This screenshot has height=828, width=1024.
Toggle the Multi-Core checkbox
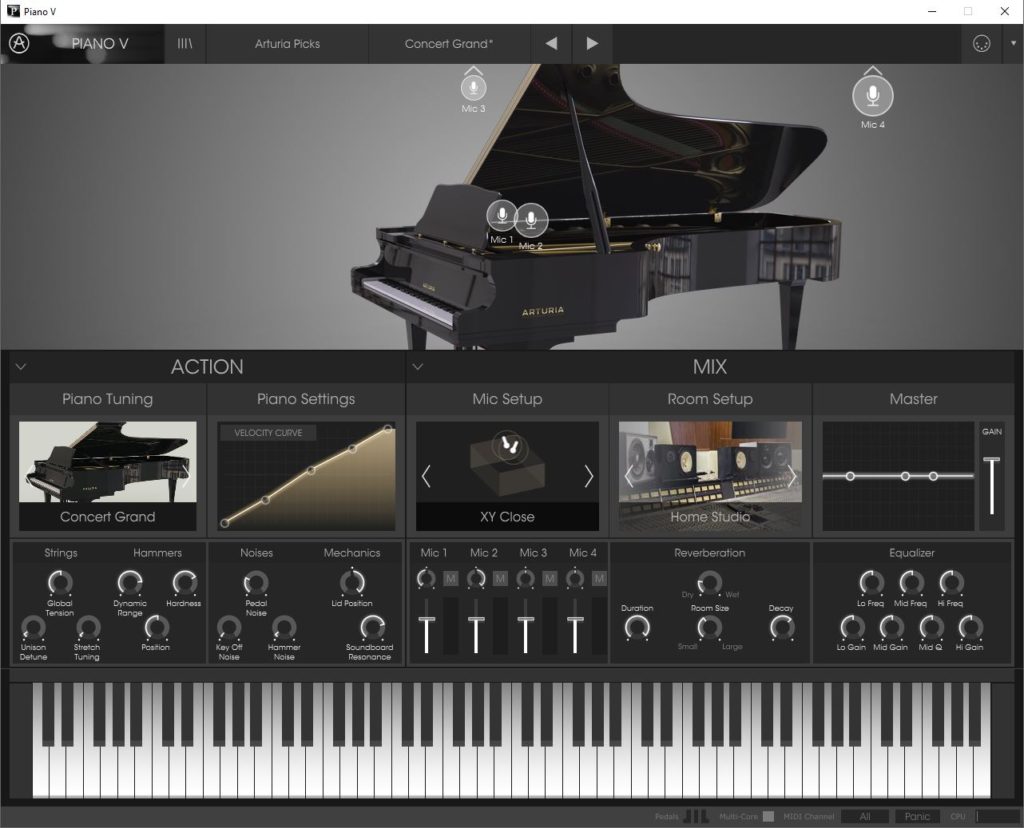[769, 816]
